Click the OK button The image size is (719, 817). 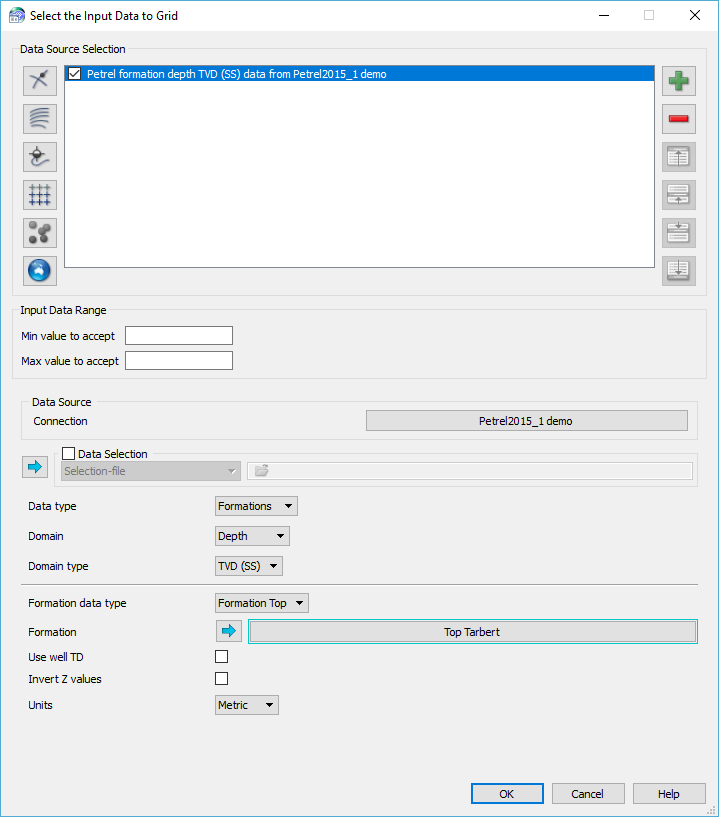pos(507,794)
